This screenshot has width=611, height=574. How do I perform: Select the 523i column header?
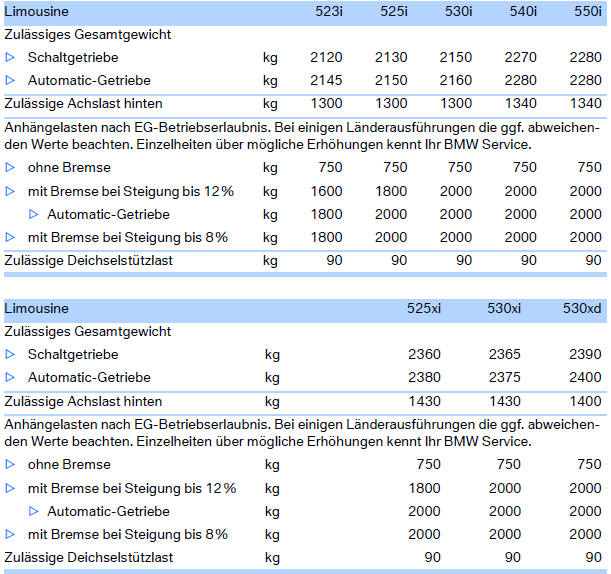click(329, 11)
